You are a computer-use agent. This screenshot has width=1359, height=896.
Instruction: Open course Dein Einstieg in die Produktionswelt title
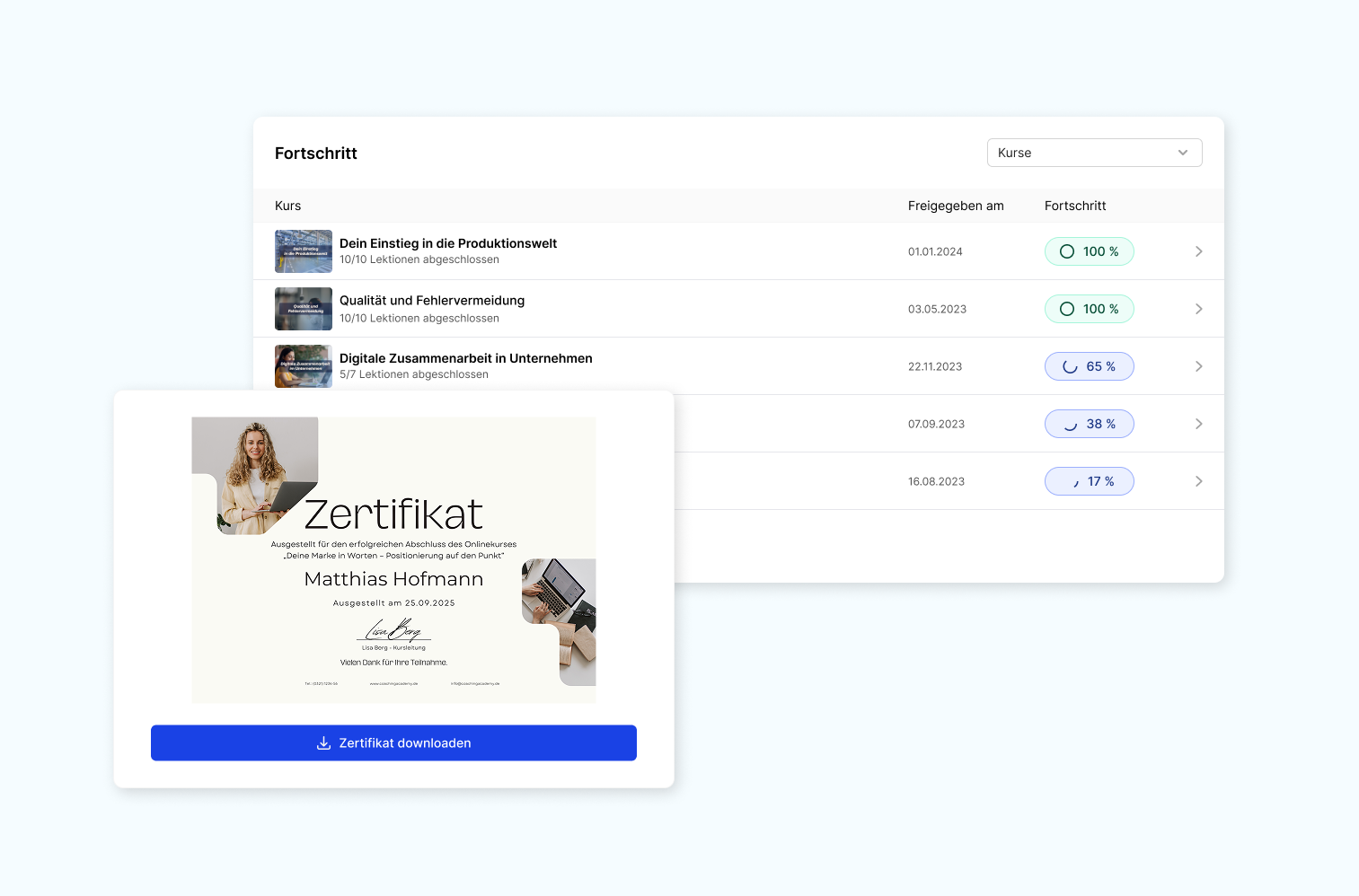point(448,243)
